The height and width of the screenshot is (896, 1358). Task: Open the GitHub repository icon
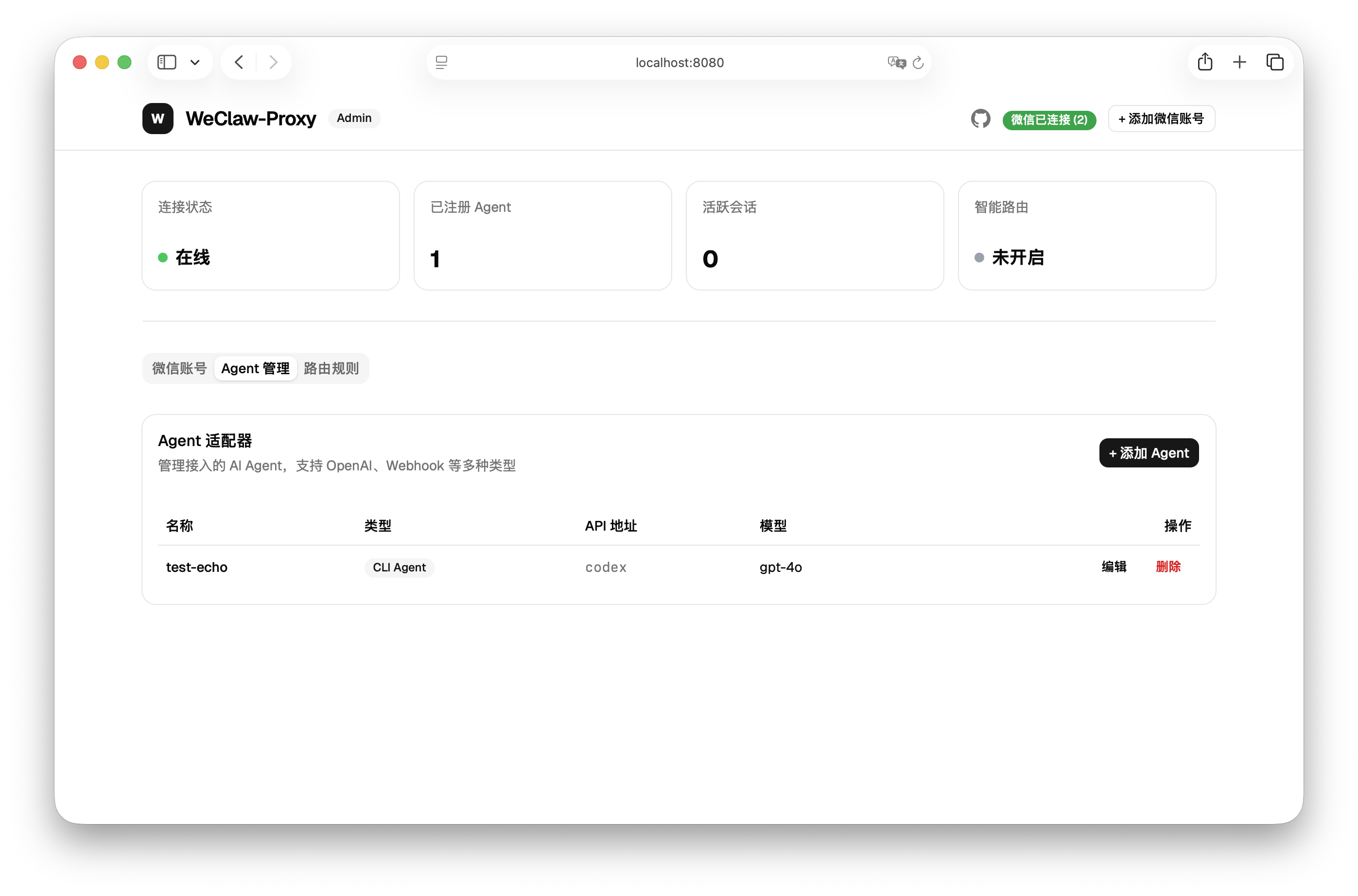pos(980,119)
